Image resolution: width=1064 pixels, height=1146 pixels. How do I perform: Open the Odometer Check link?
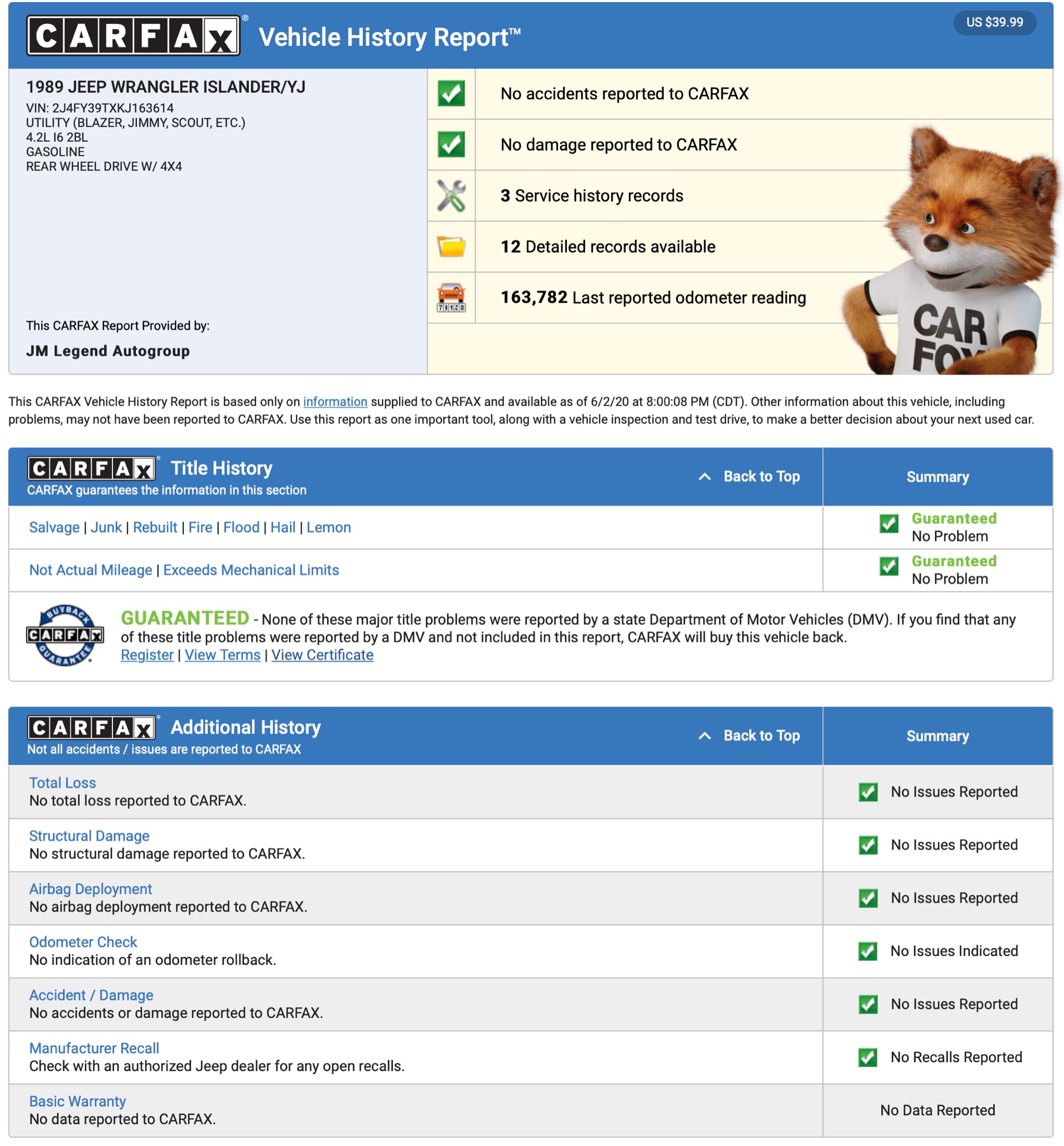83,942
